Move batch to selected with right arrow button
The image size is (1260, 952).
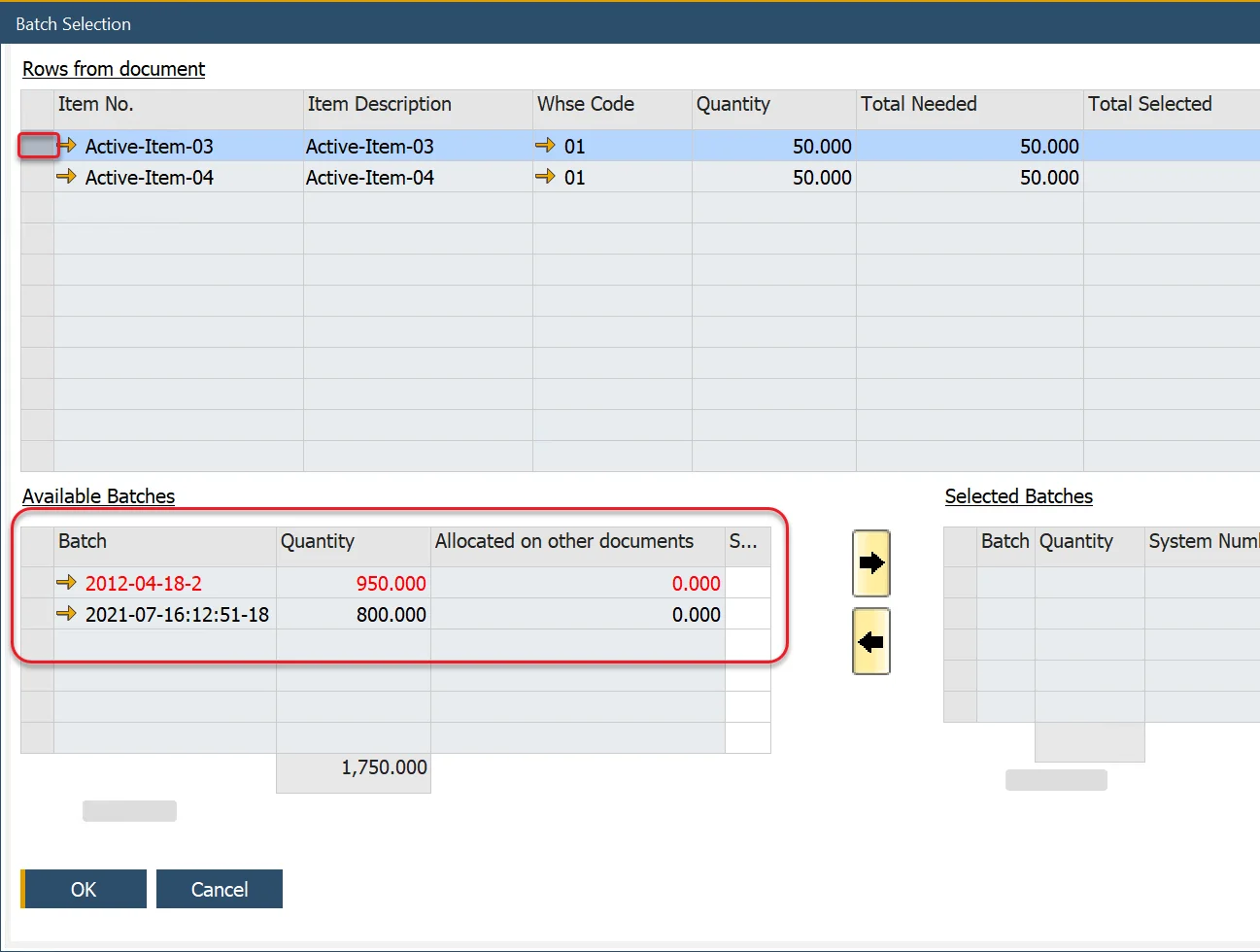point(870,563)
